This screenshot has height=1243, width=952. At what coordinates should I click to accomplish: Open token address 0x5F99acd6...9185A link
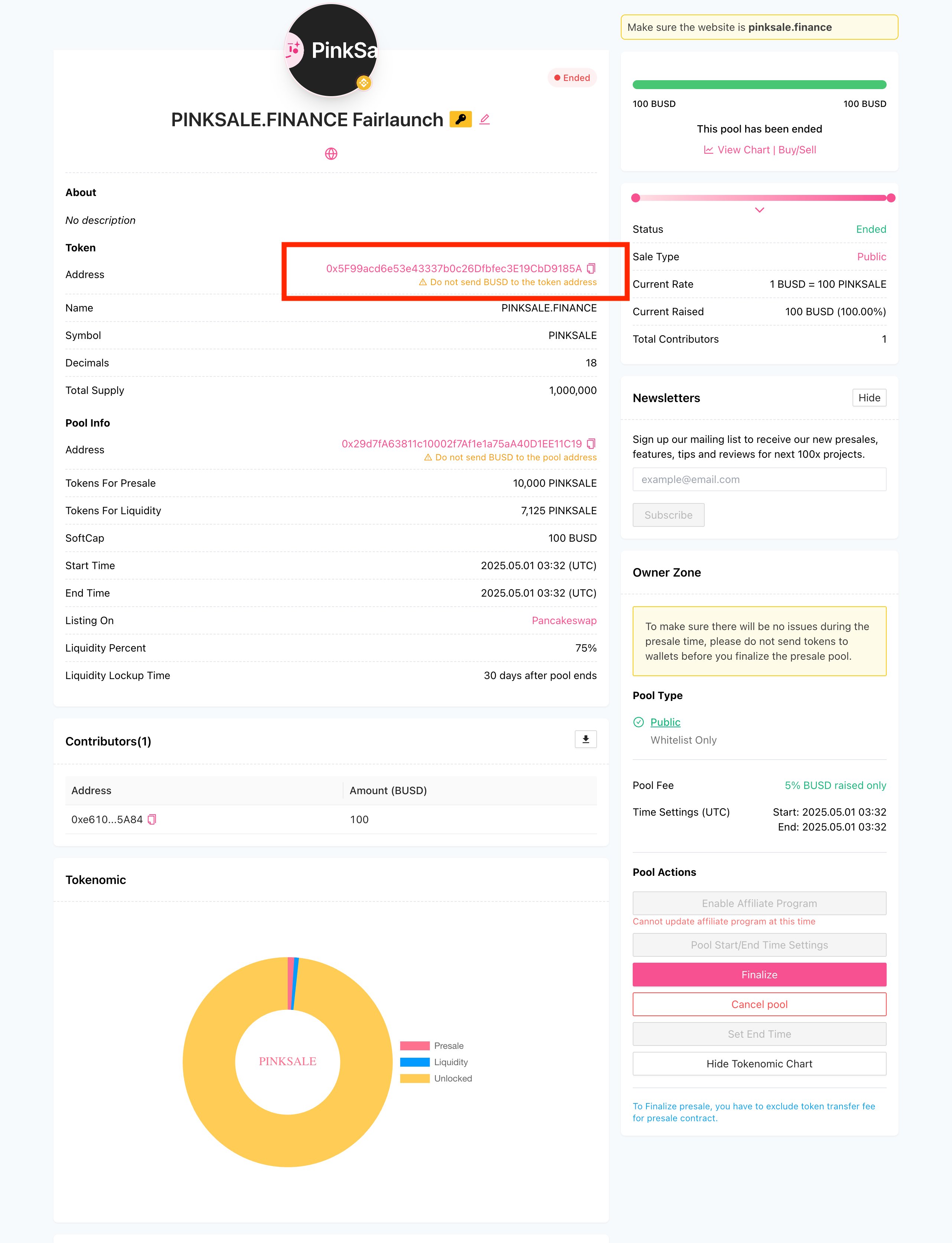click(x=454, y=268)
